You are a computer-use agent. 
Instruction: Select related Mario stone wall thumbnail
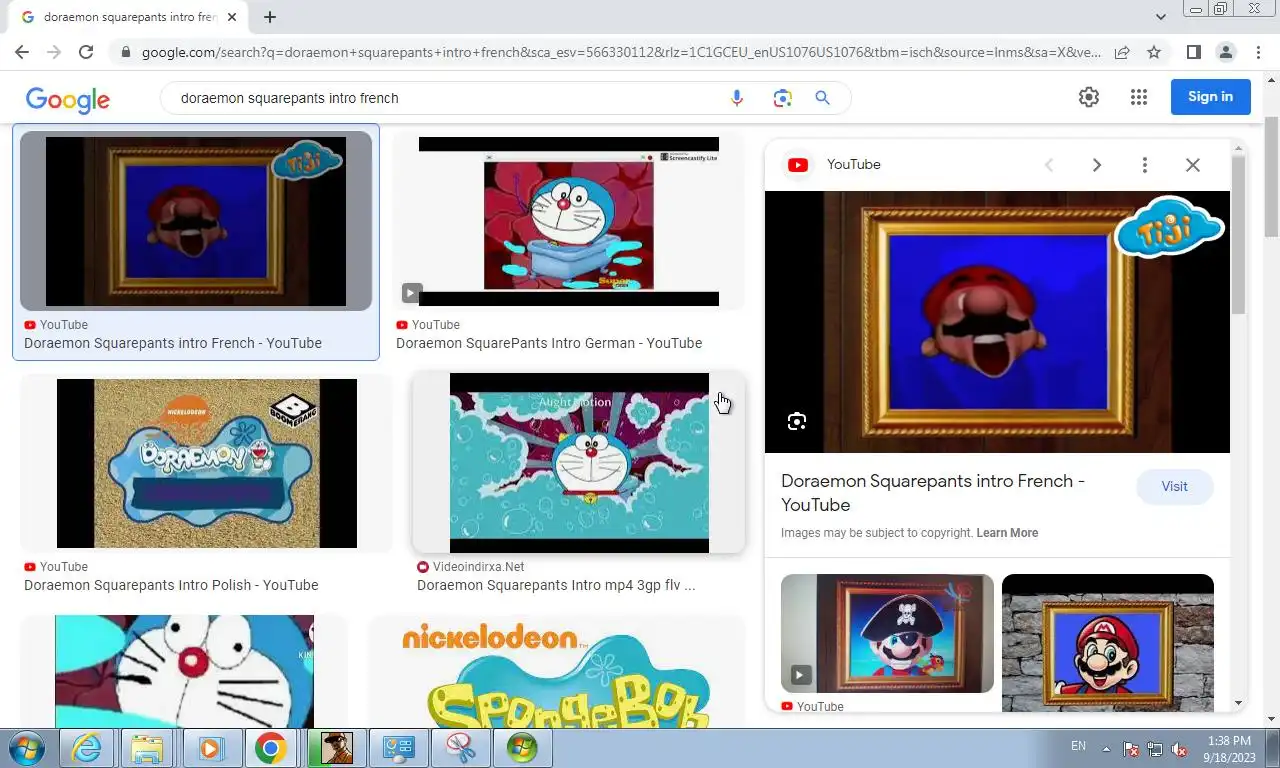(1108, 642)
